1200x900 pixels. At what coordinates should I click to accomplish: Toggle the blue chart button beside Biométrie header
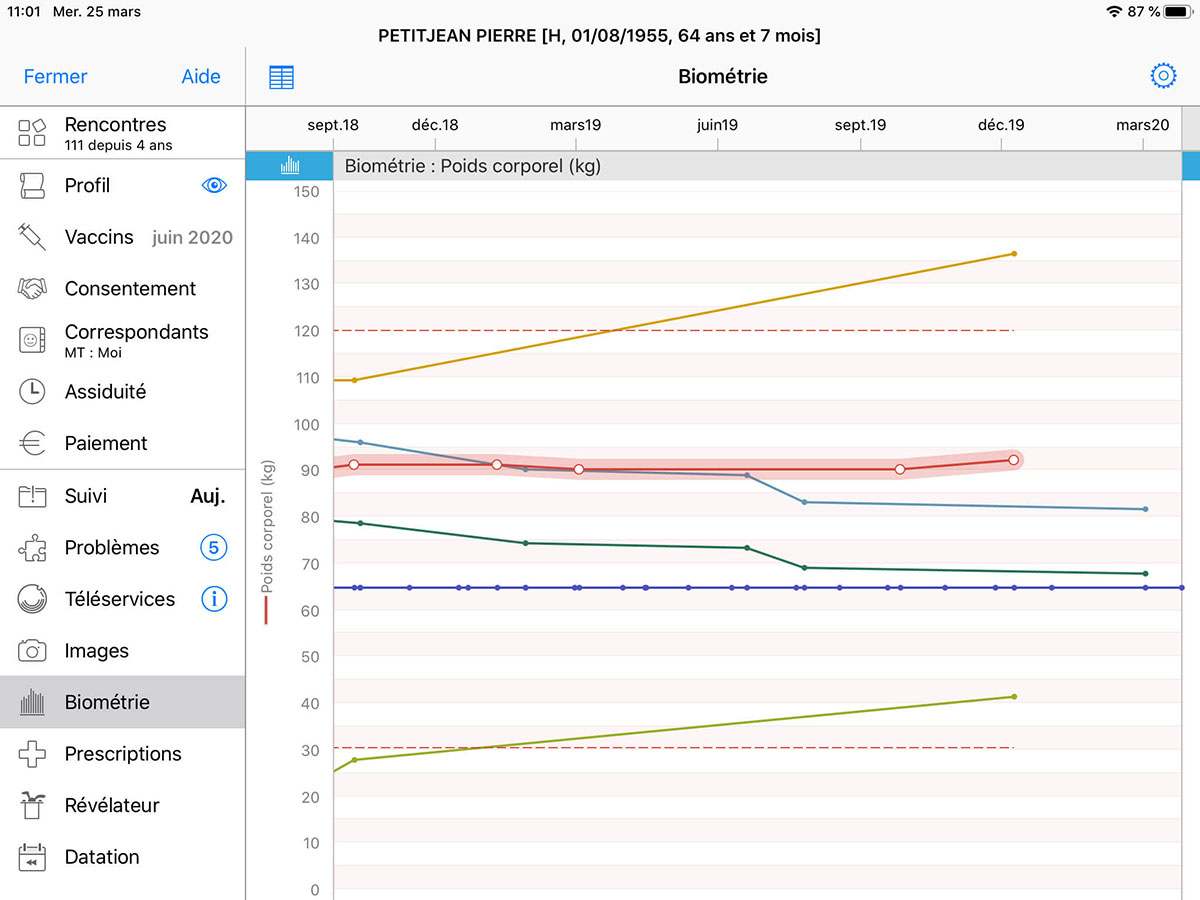tap(290, 166)
